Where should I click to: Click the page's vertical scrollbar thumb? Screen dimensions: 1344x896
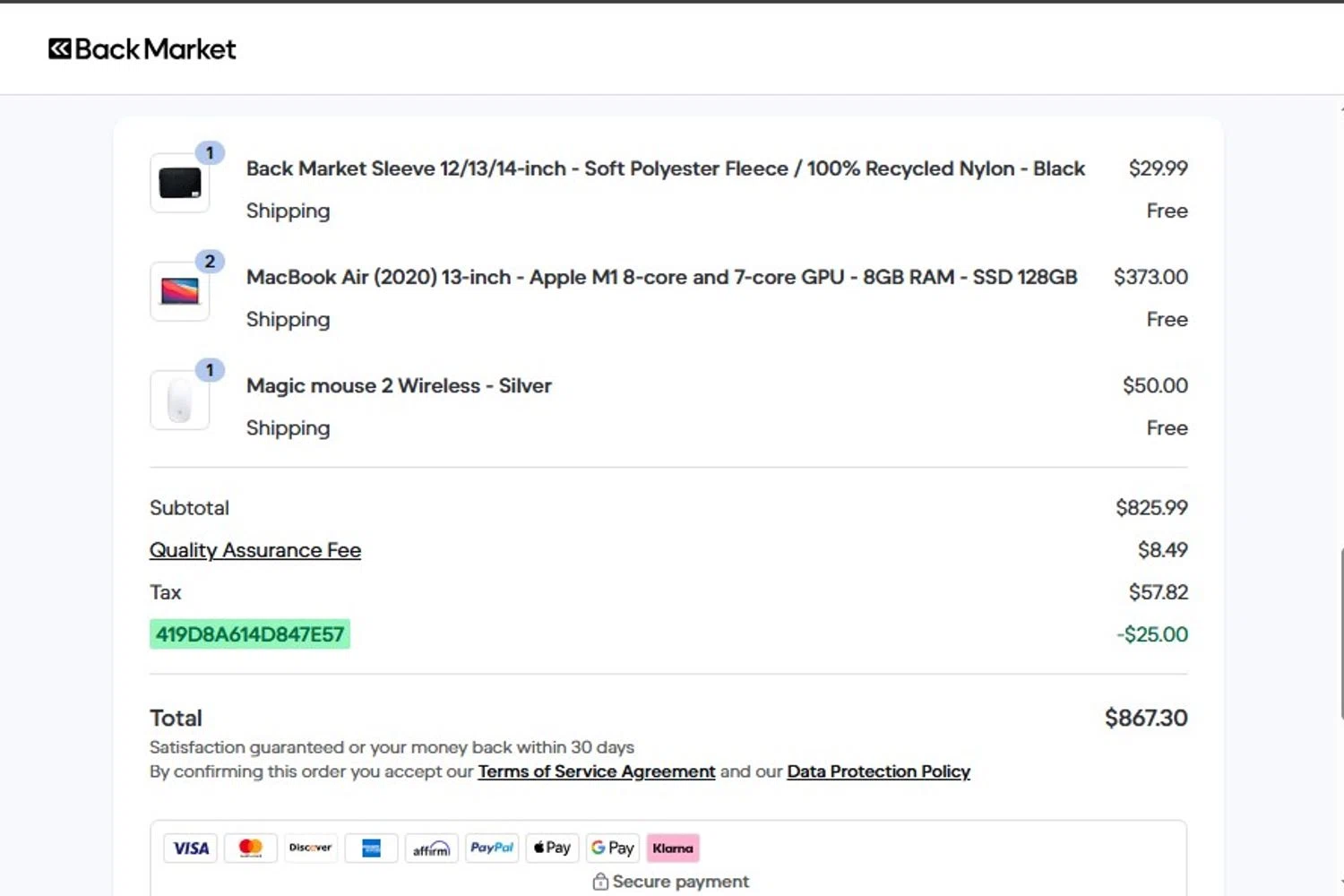[1340, 633]
